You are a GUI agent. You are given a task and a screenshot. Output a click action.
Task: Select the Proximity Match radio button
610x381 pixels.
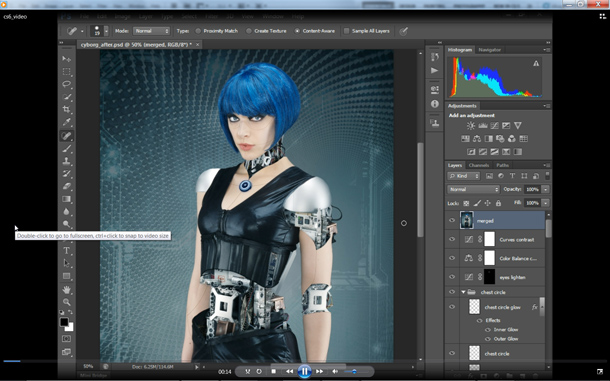click(198, 31)
